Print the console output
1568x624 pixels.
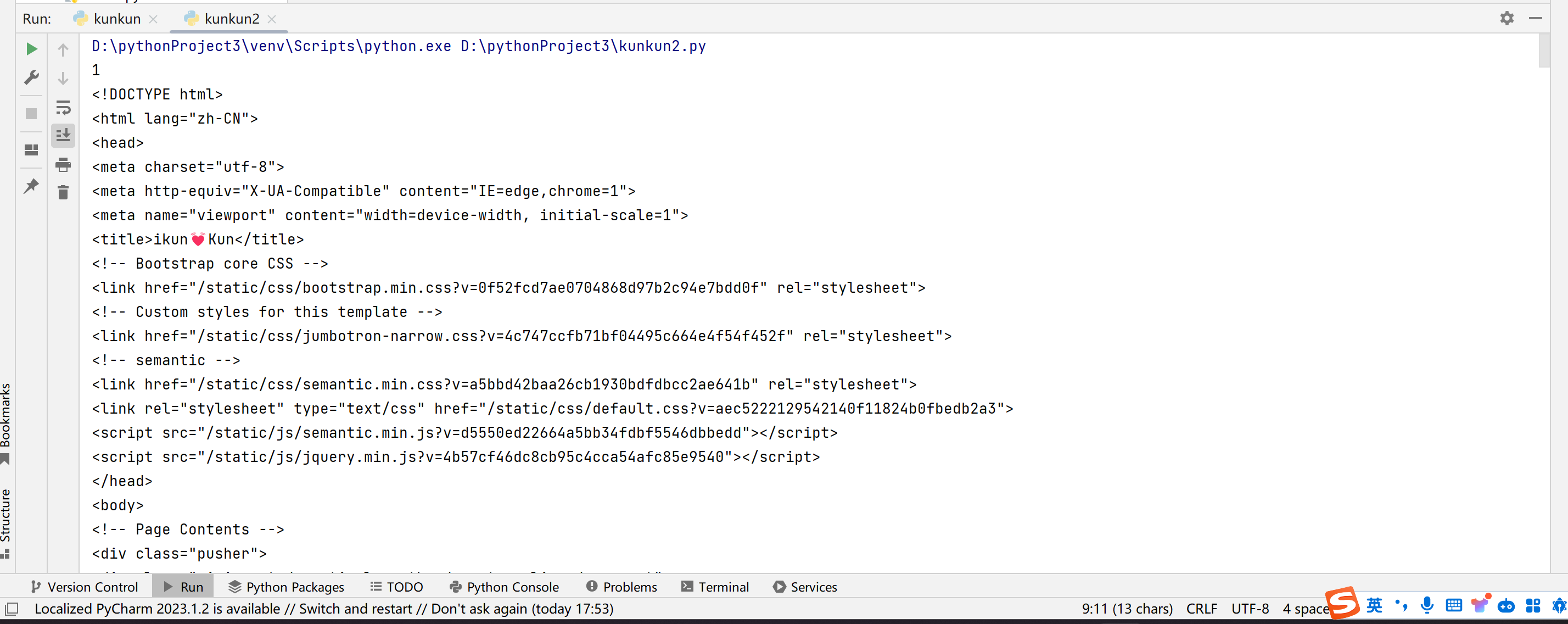[x=63, y=164]
